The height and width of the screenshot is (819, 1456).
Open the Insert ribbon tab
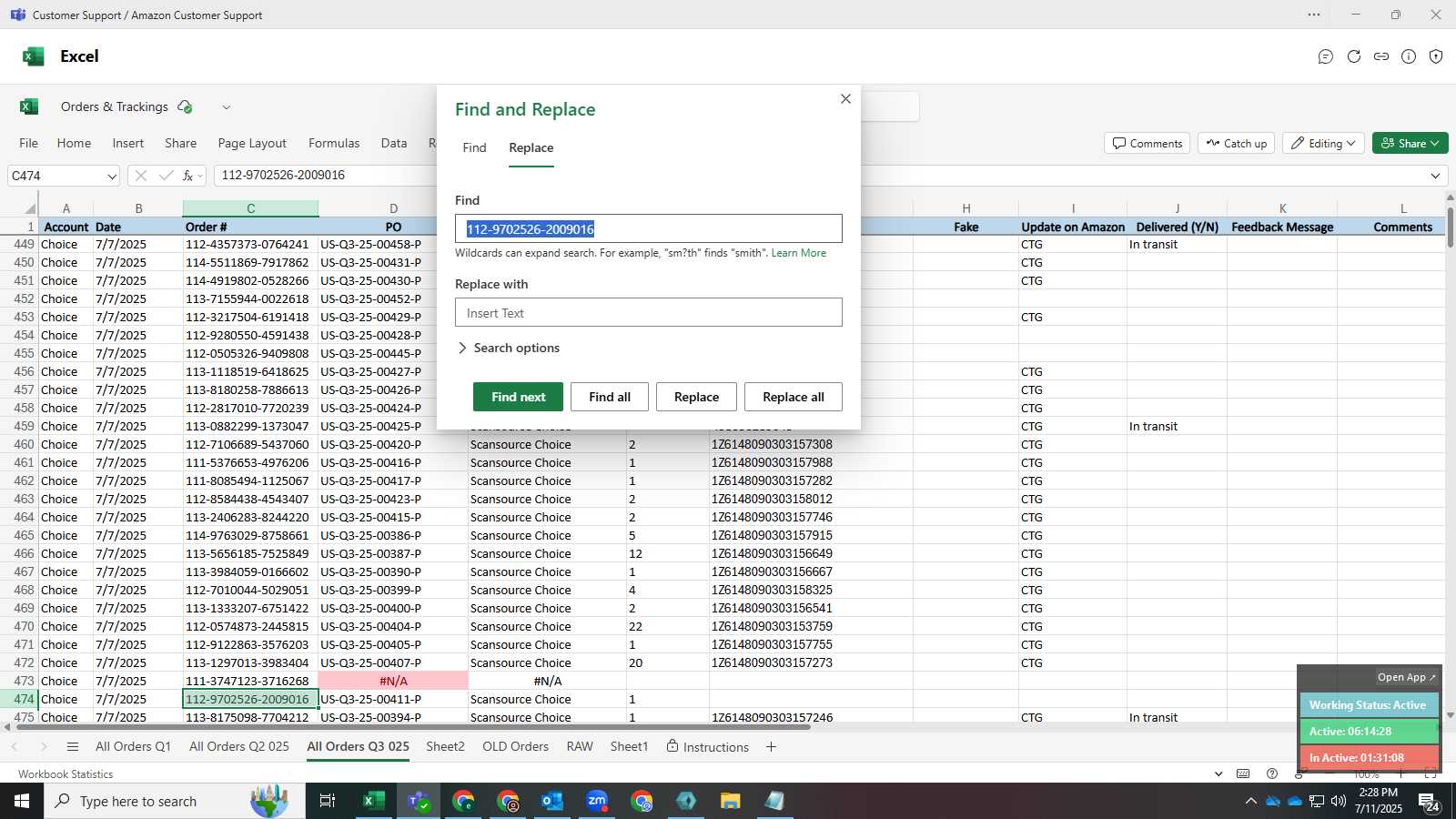click(128, 143)
